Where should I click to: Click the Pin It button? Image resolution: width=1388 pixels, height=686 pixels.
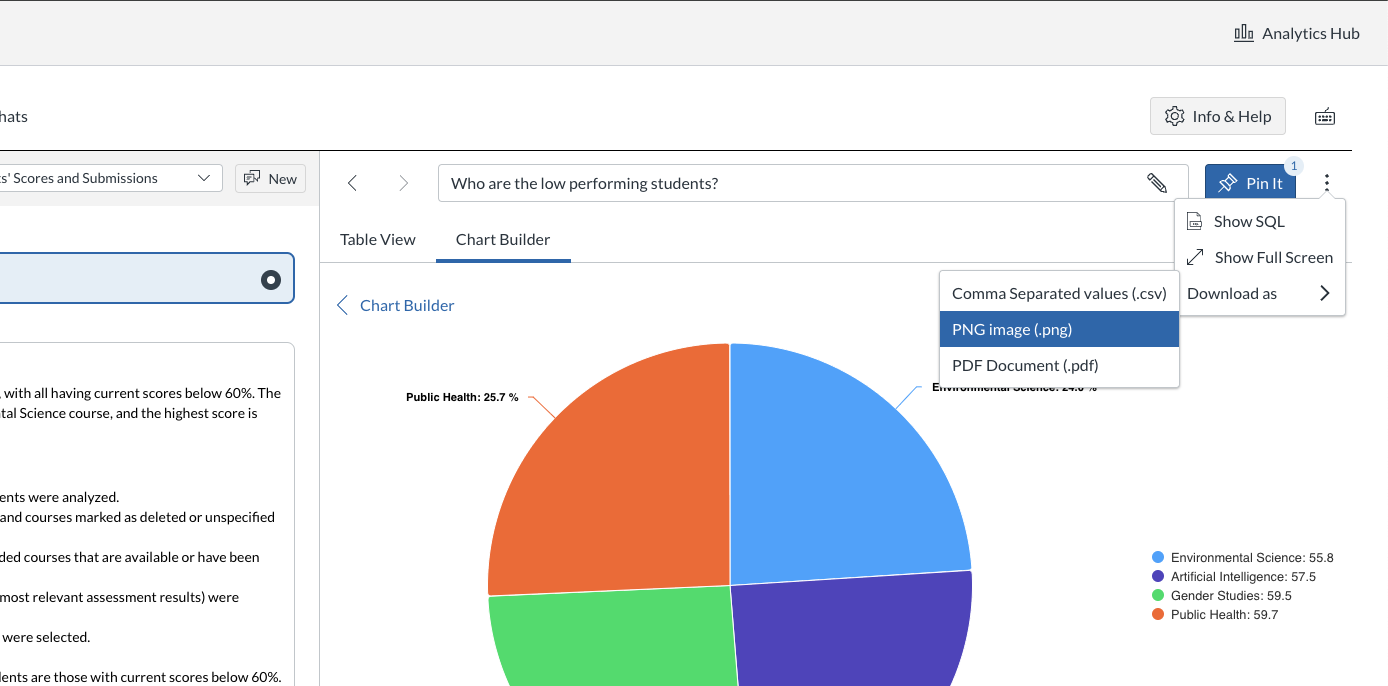1250,183
